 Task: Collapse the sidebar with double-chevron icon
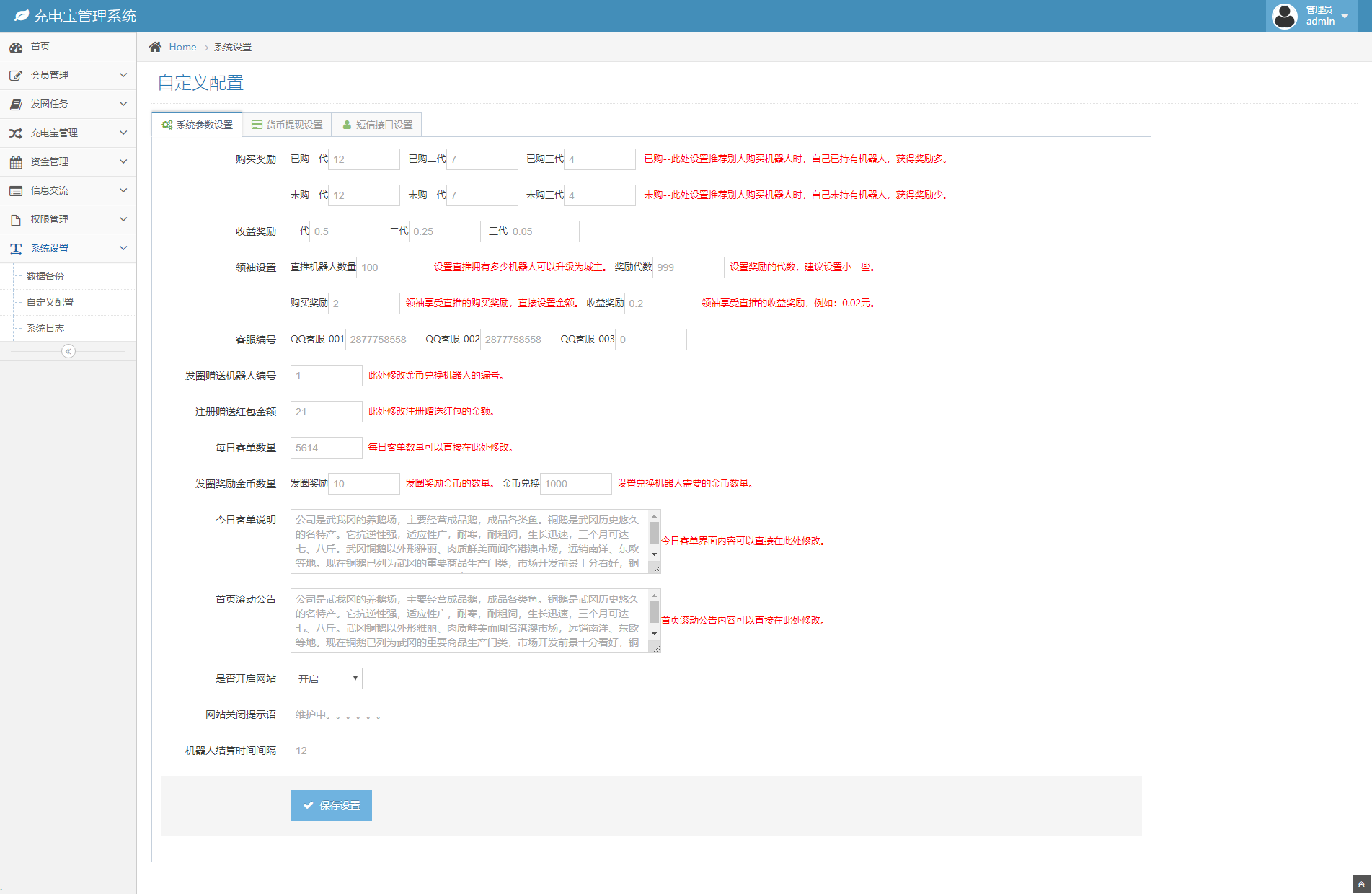tap(68, 351)
